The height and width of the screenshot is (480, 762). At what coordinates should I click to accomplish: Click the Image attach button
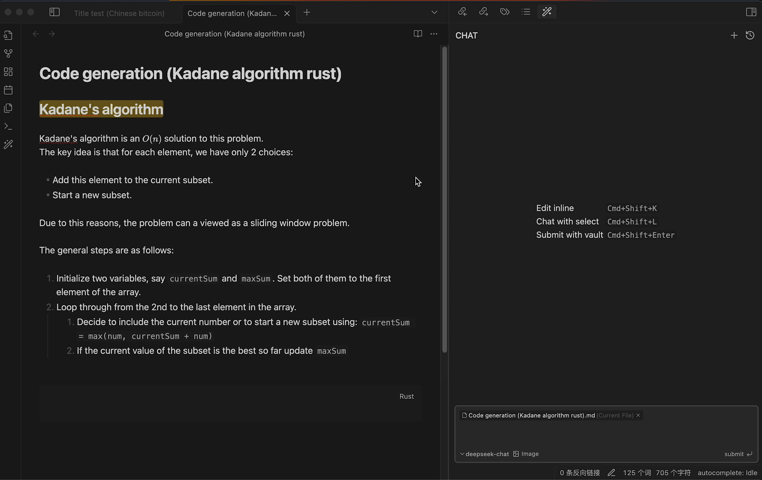pyautogui.click(x=526, y=454)
